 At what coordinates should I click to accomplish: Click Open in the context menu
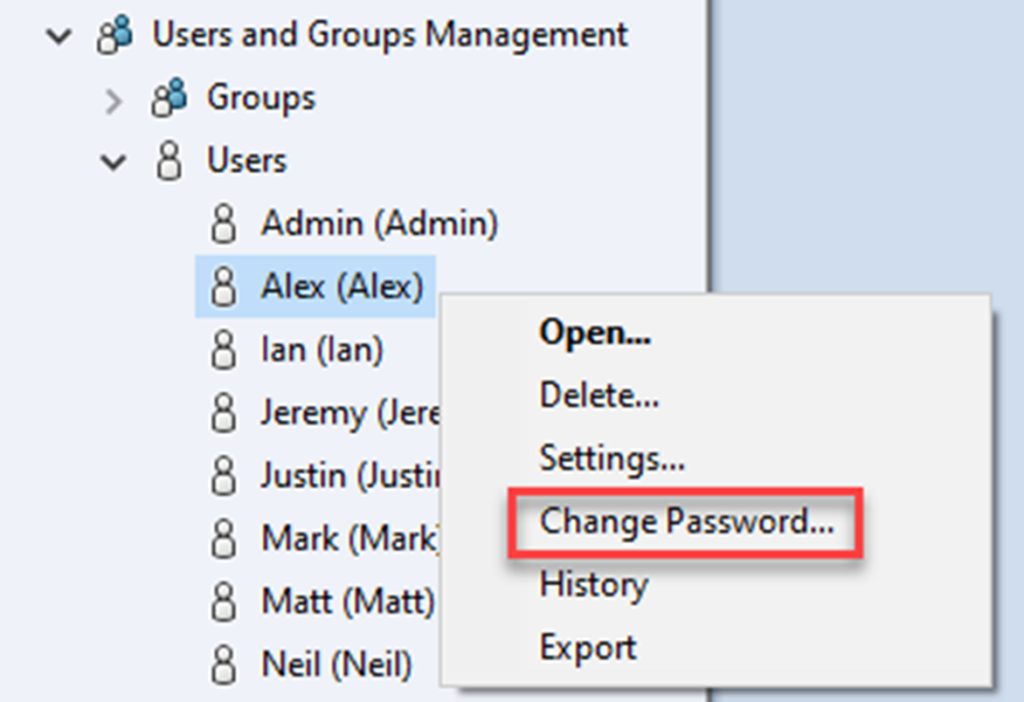click(x=595, y=333)
